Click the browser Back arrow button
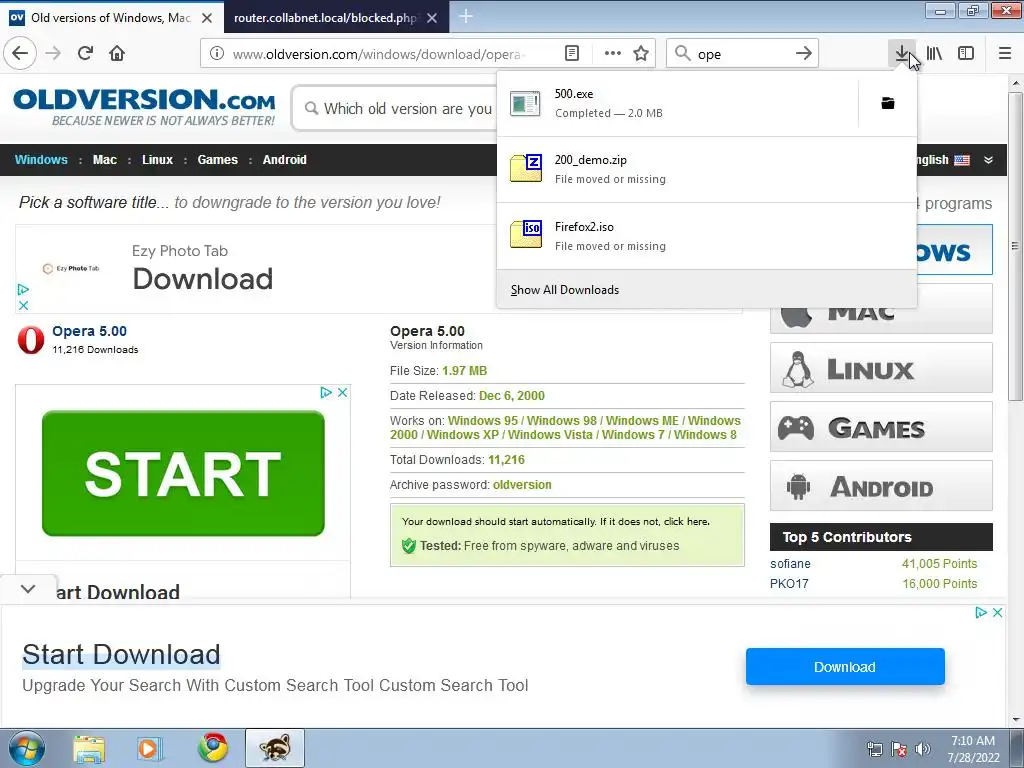The height and width of the screenshot is (768, 1024). click(x=20, y=53)
